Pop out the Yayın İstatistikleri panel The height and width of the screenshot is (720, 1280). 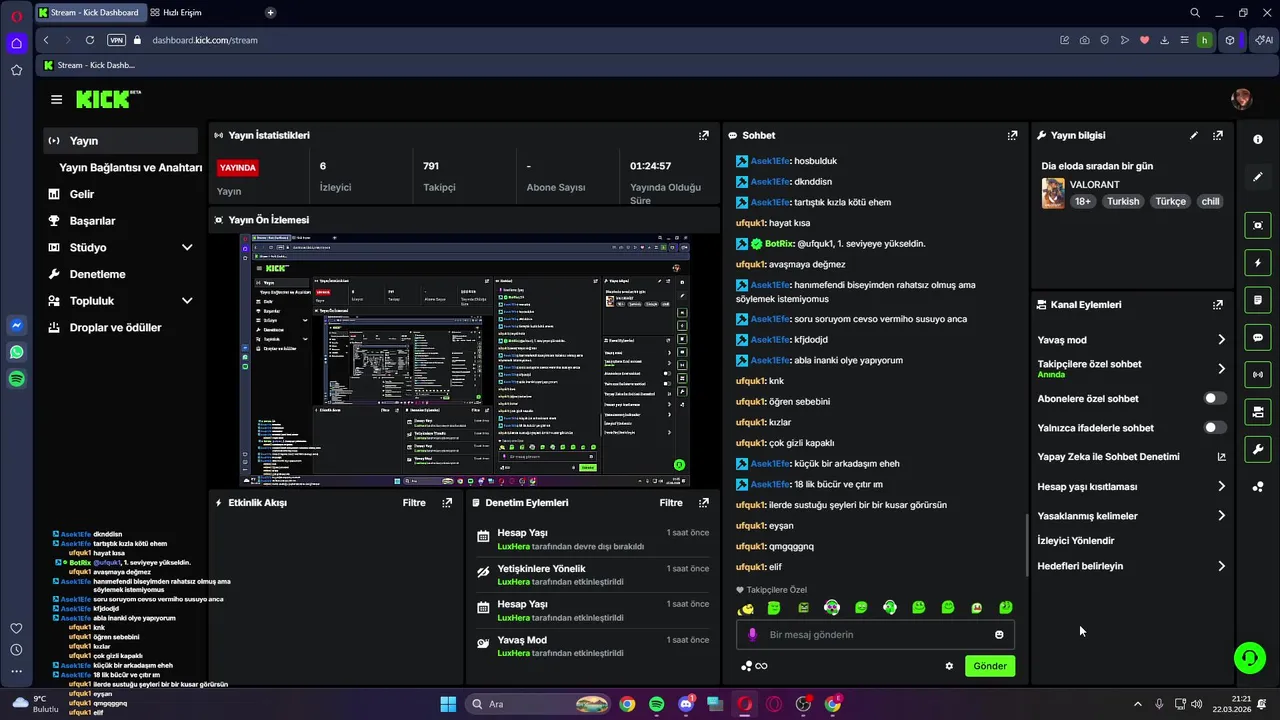pos(704,135)
